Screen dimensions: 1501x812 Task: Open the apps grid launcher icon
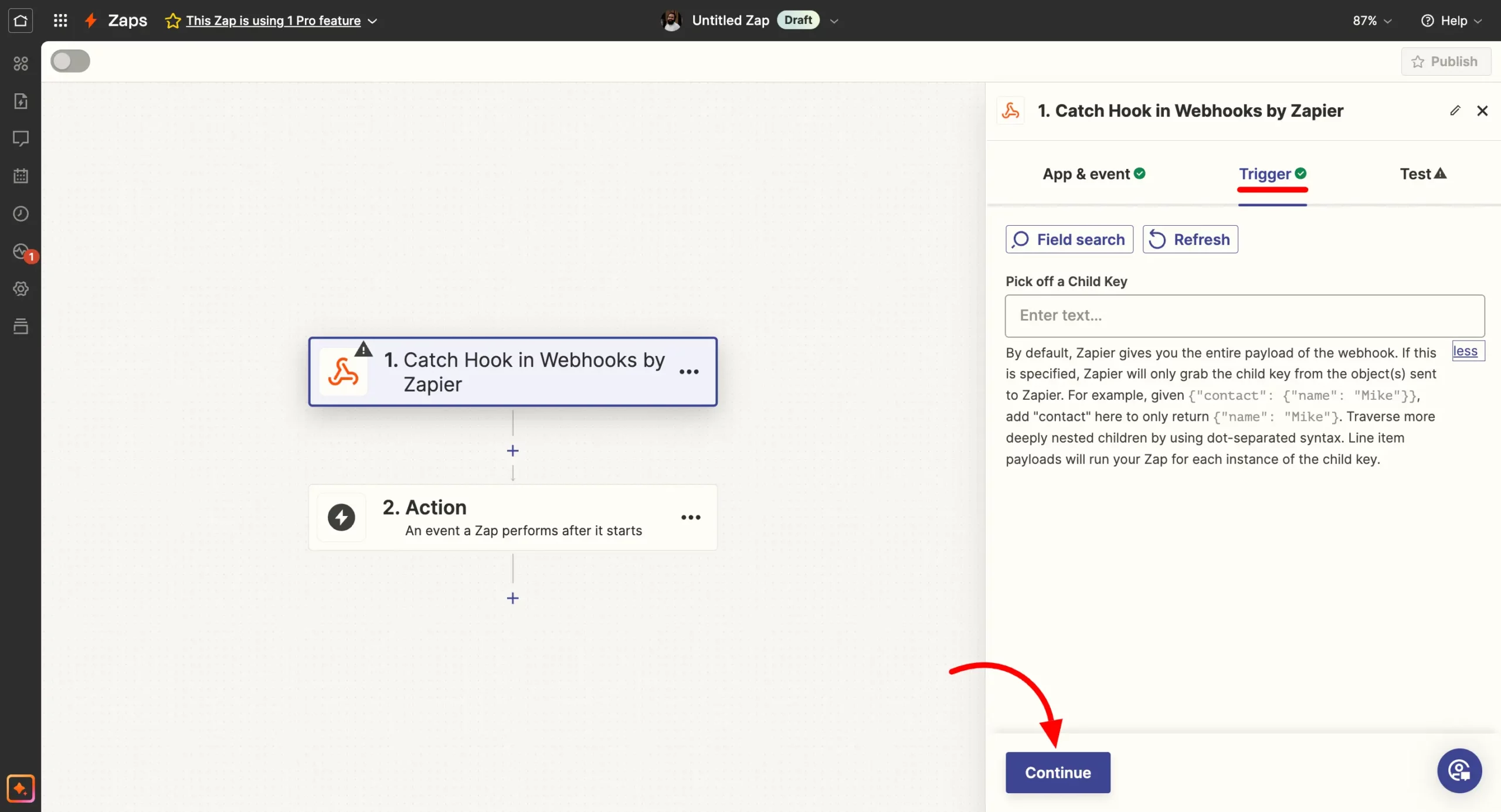[x=60, y=21]
